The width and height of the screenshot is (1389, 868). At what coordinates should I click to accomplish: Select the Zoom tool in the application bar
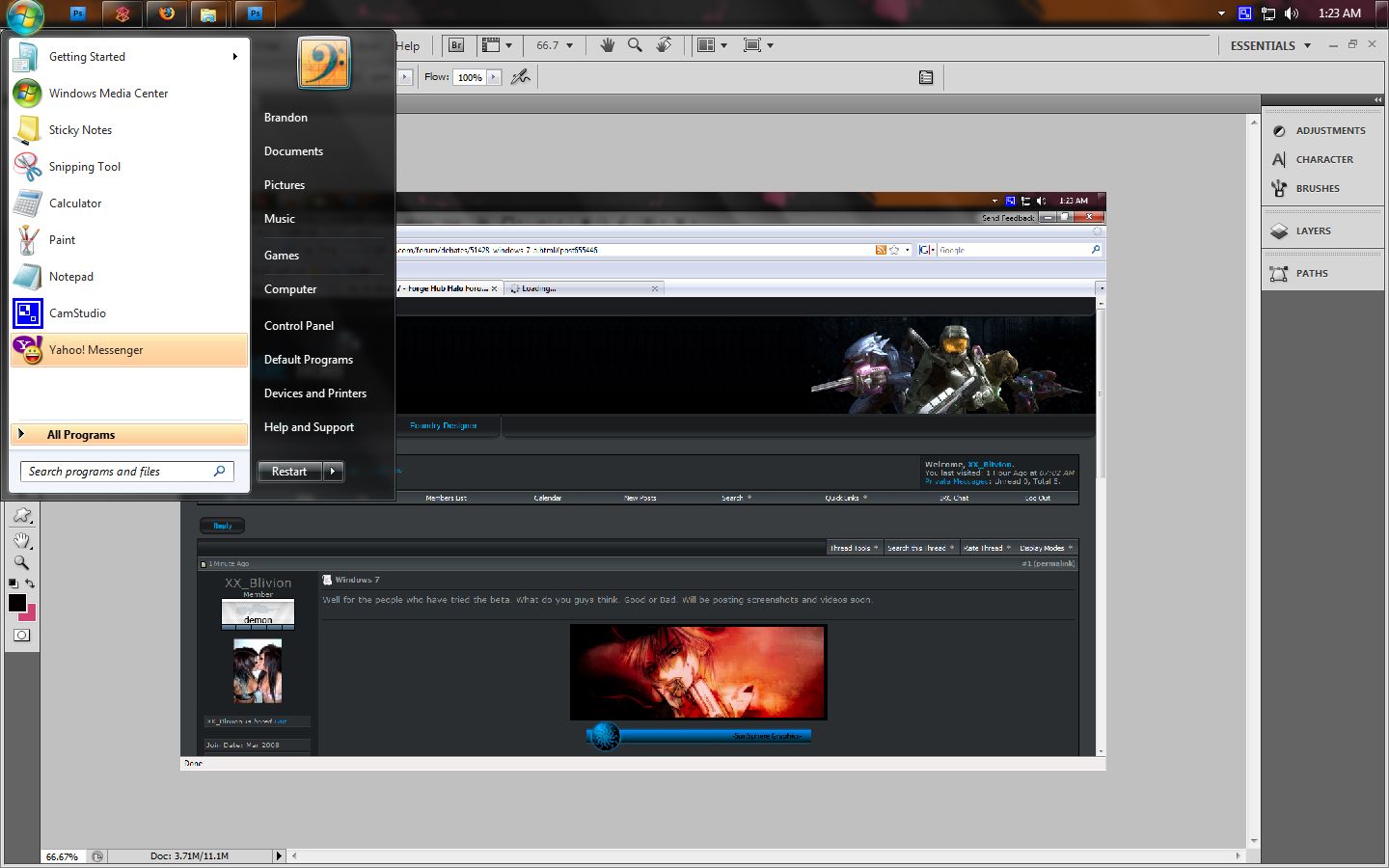point(635,45)
